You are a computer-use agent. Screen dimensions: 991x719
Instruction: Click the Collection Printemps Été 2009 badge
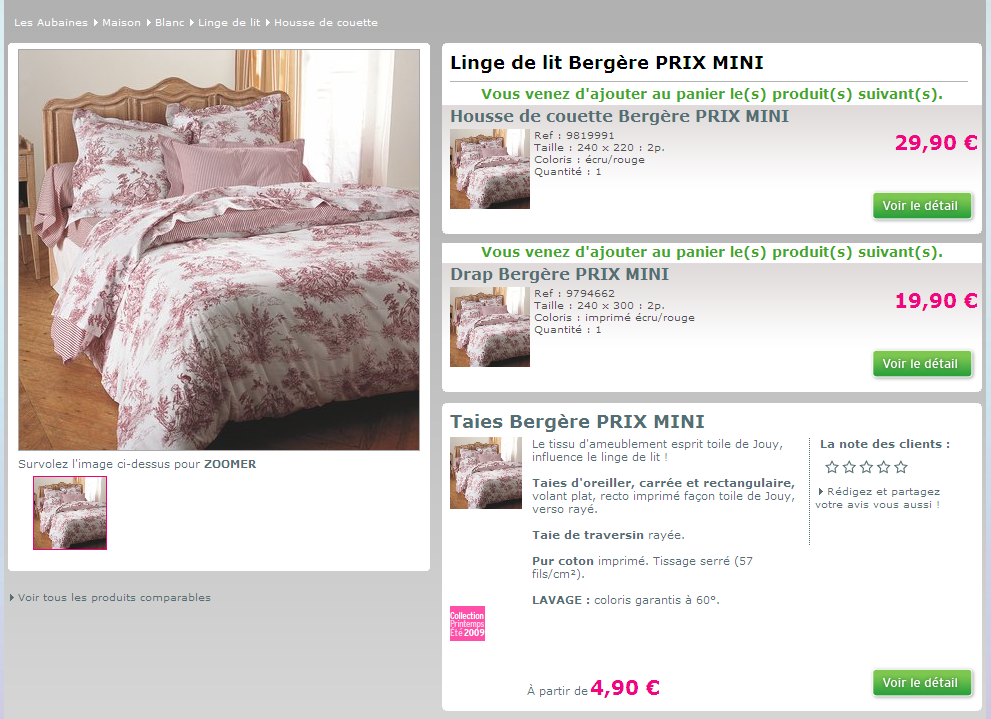[x=467, y=624]
